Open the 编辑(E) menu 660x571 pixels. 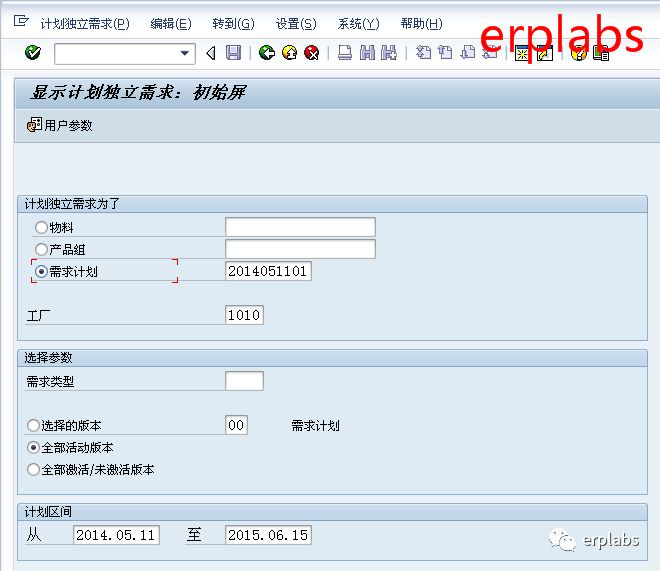tap(171, 24)
